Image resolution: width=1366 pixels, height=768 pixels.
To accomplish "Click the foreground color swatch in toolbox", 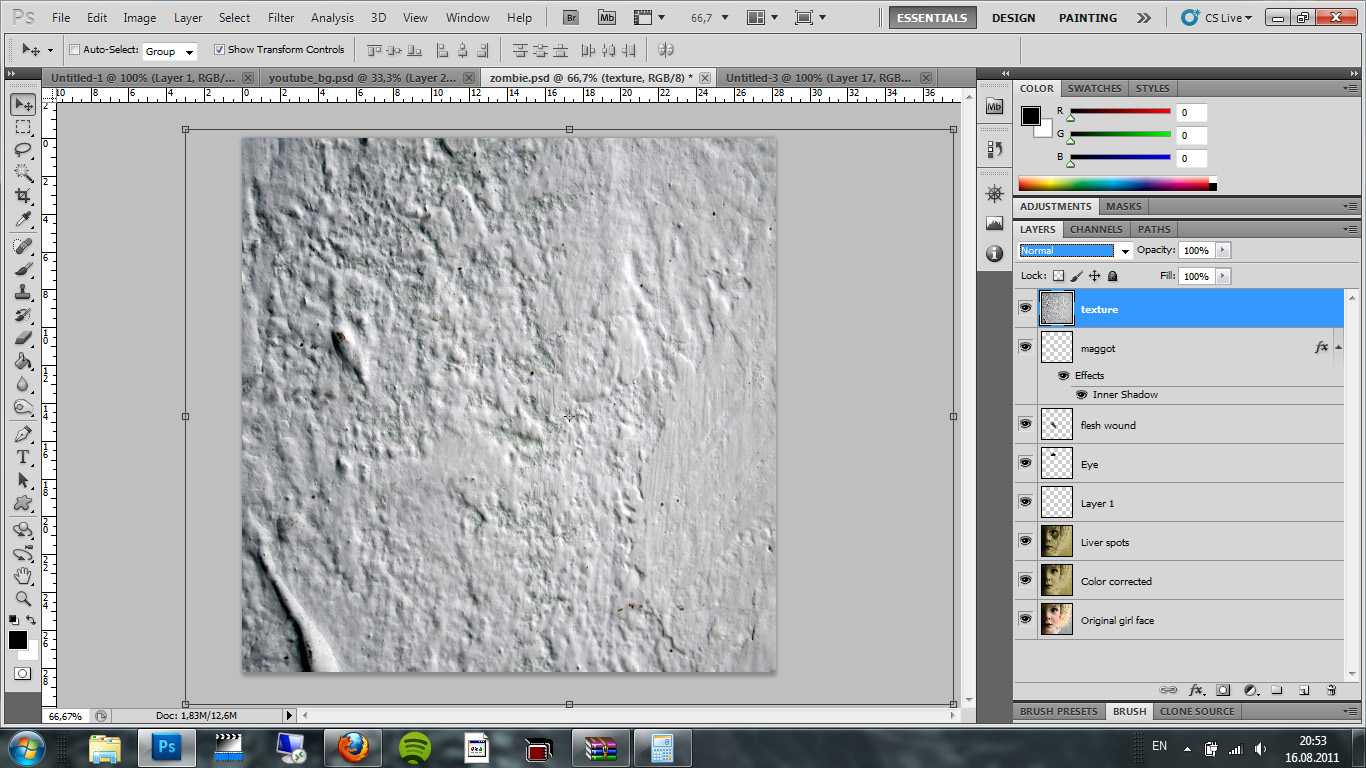I will [17, 640].
